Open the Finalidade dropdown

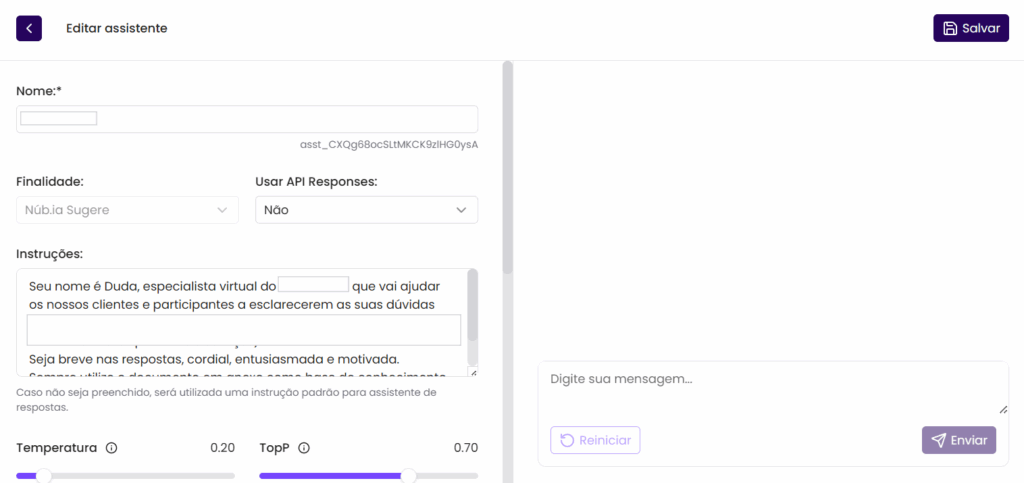(127, 210)
